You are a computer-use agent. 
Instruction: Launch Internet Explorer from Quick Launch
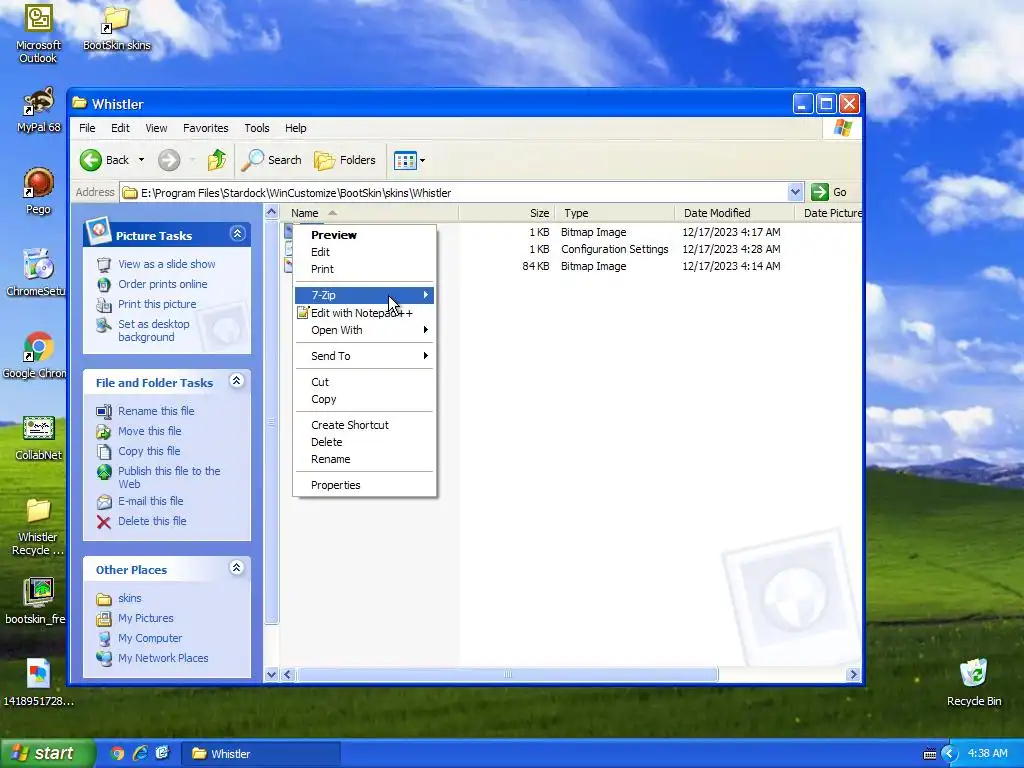click(140, 754)
